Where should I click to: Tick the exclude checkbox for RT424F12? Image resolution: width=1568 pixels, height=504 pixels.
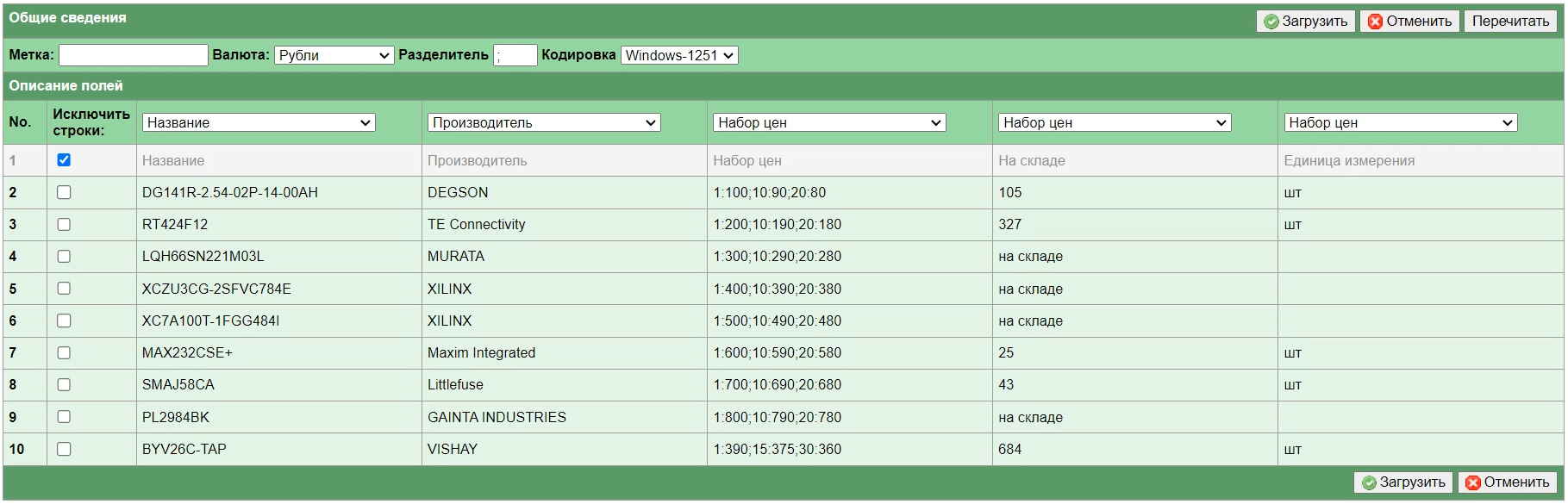pos(64,225)
